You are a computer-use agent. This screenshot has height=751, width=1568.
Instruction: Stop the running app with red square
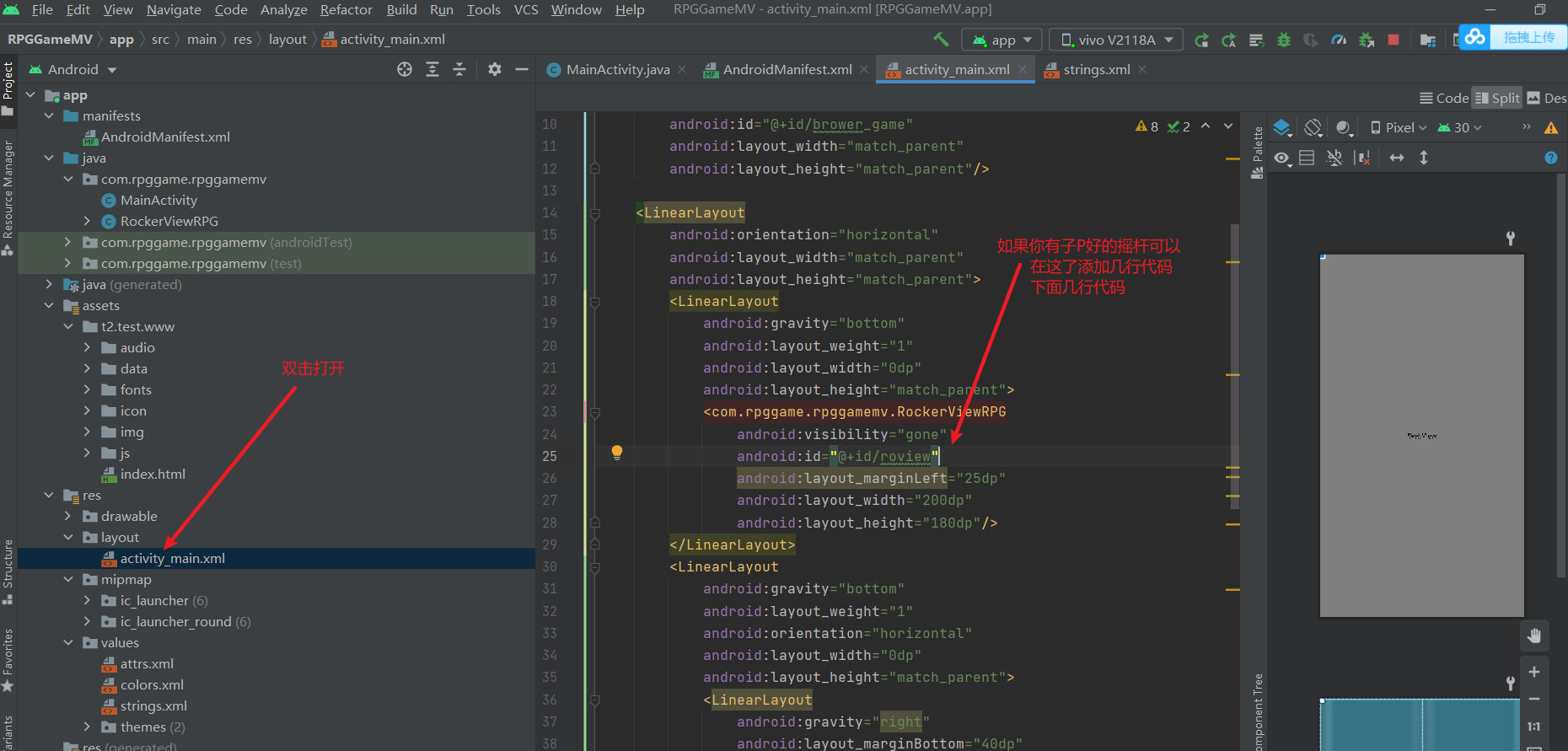coord(1393,40)
